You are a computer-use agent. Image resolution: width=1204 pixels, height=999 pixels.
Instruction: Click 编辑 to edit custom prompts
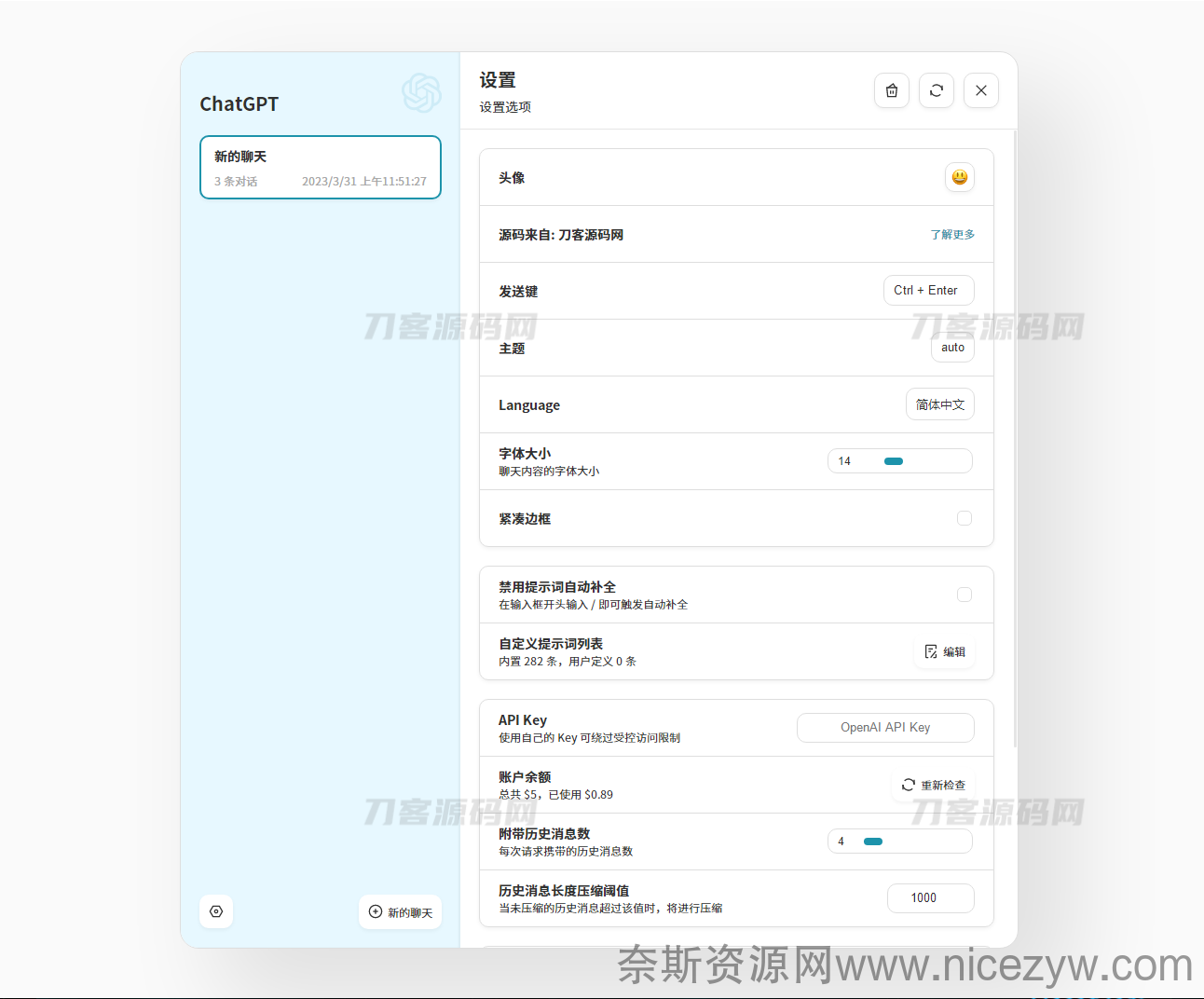[945, 651]
